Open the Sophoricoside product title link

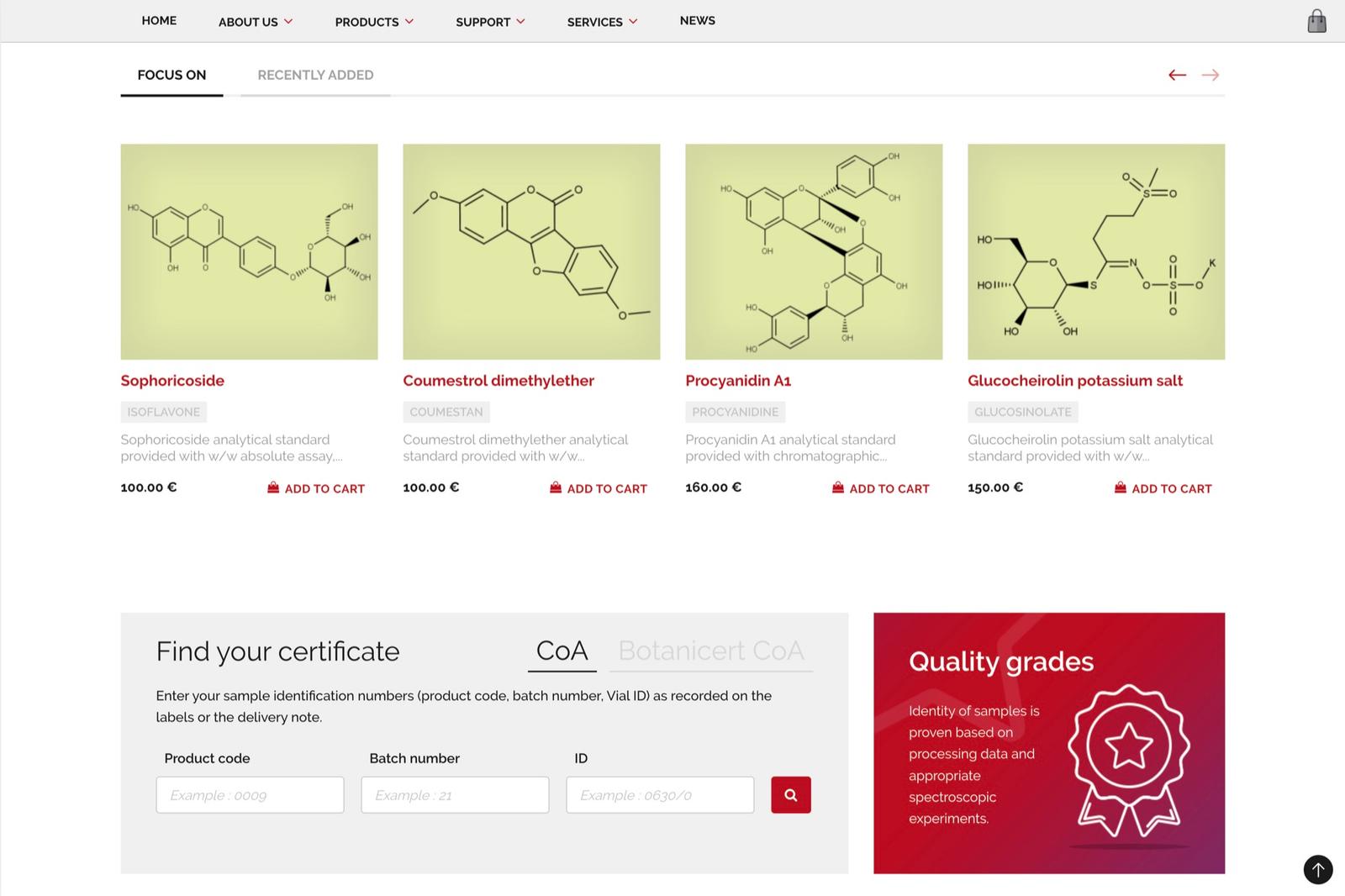(172, 381)
